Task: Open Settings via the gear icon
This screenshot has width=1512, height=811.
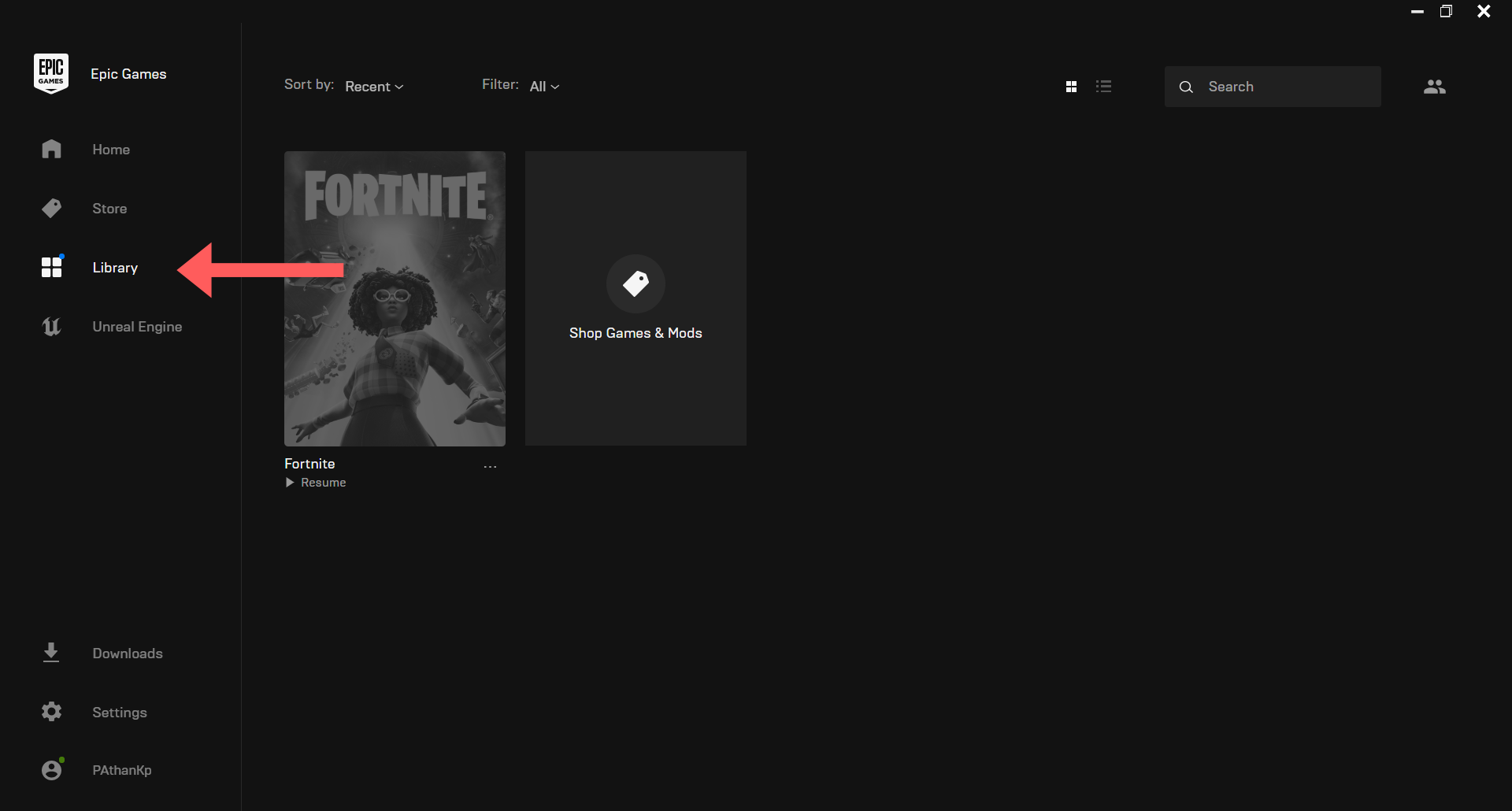Action: pos(50,712)
